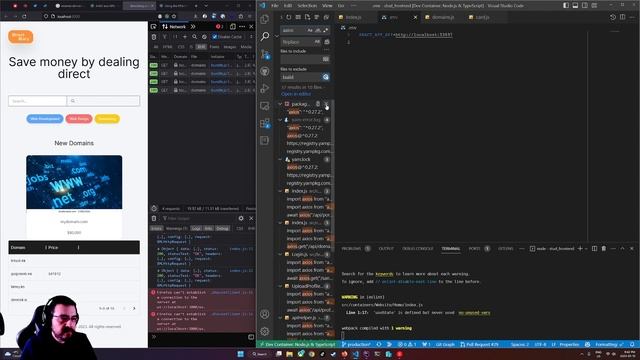Collapse the apiHelper.js search results
Image resolution: width=640 pixels, height=360 pixels.
click(x=280, y=318)
